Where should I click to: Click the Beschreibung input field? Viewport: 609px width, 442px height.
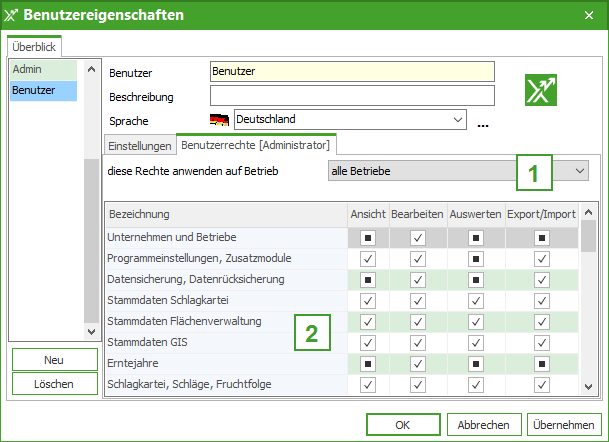(x=352, y=96)
